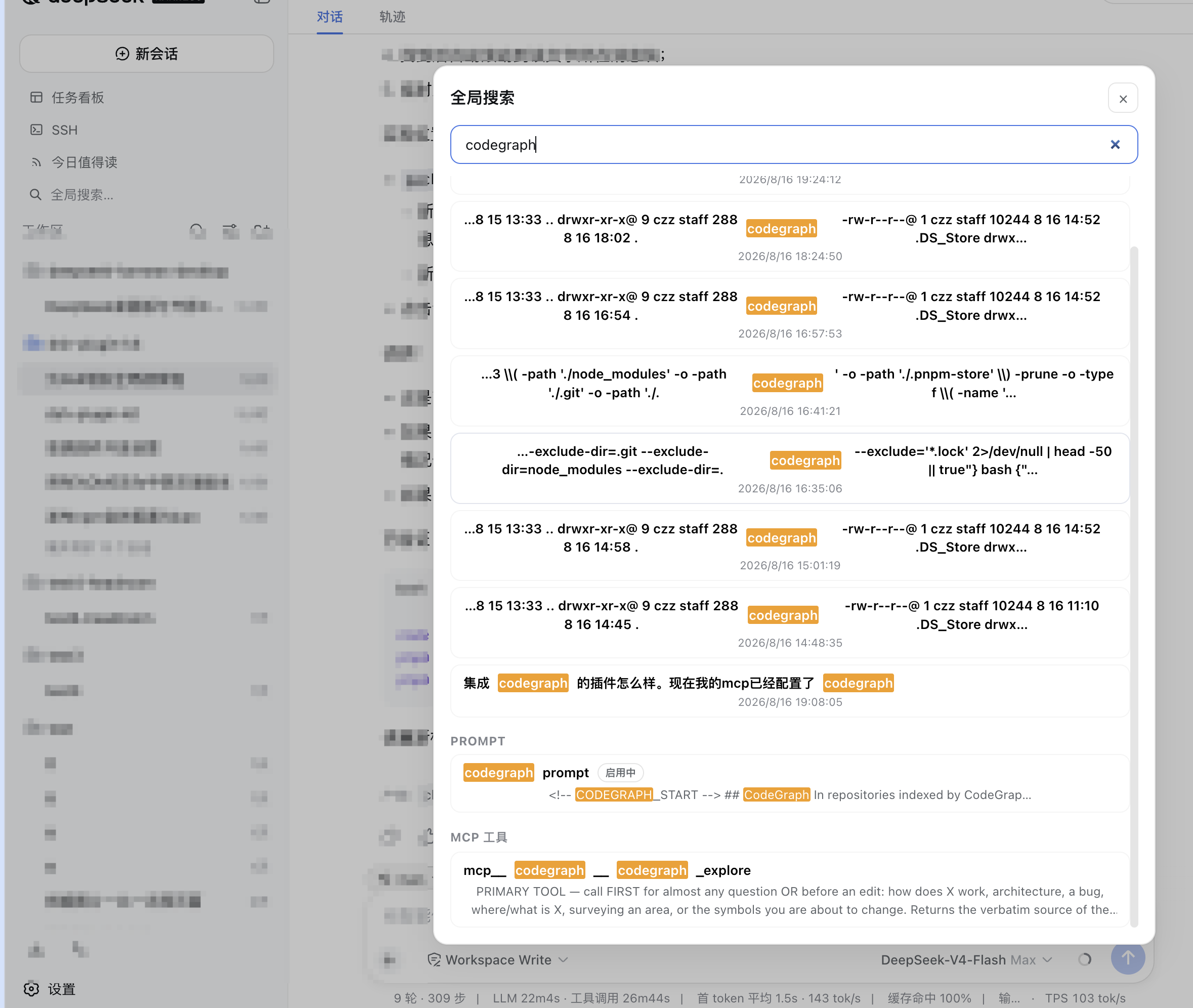Start a new chat with 新会话

[x=147, y=54]
